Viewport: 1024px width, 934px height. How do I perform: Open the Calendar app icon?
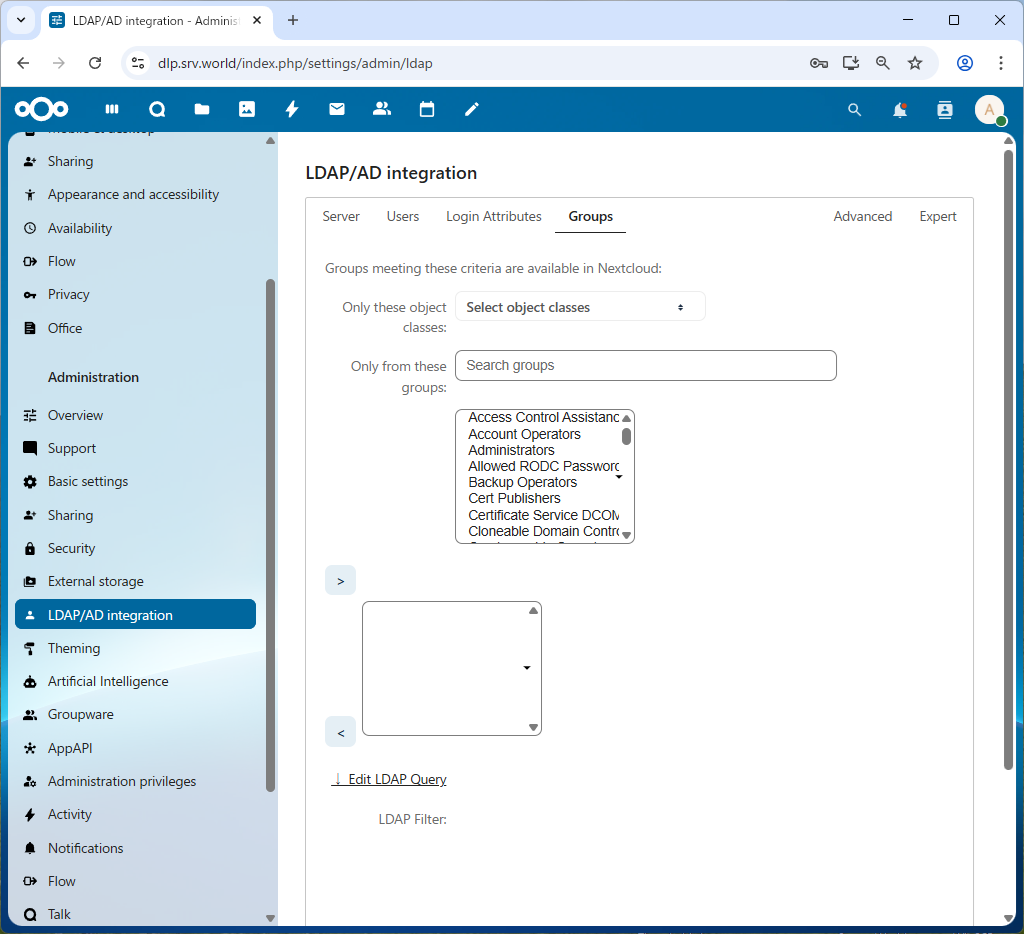click(x=427, y=109)
